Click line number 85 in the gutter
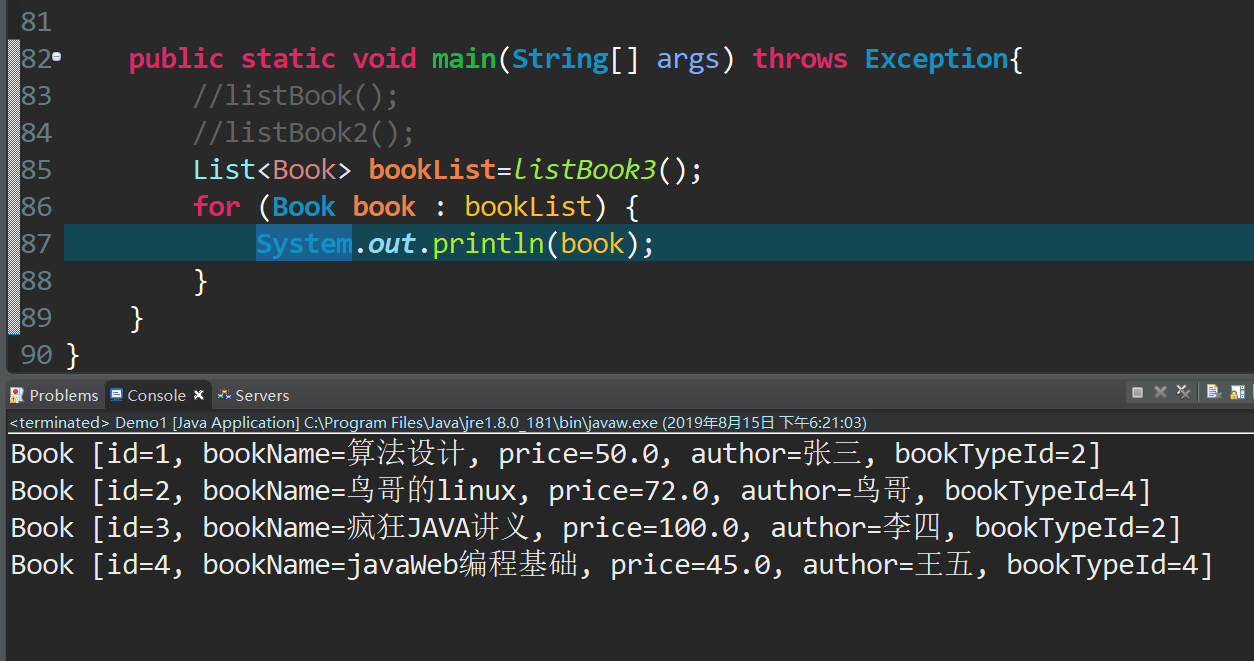Image resolution: width=1254 pixels, height=661 pixels. click(x=36, y=170)
